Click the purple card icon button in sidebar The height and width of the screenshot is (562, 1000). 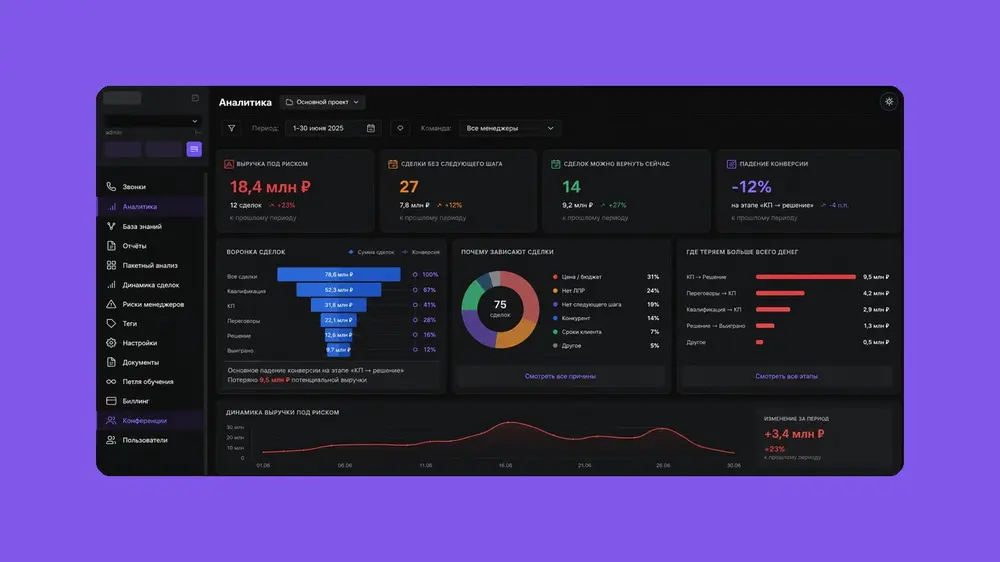click(x=194, y=149)
